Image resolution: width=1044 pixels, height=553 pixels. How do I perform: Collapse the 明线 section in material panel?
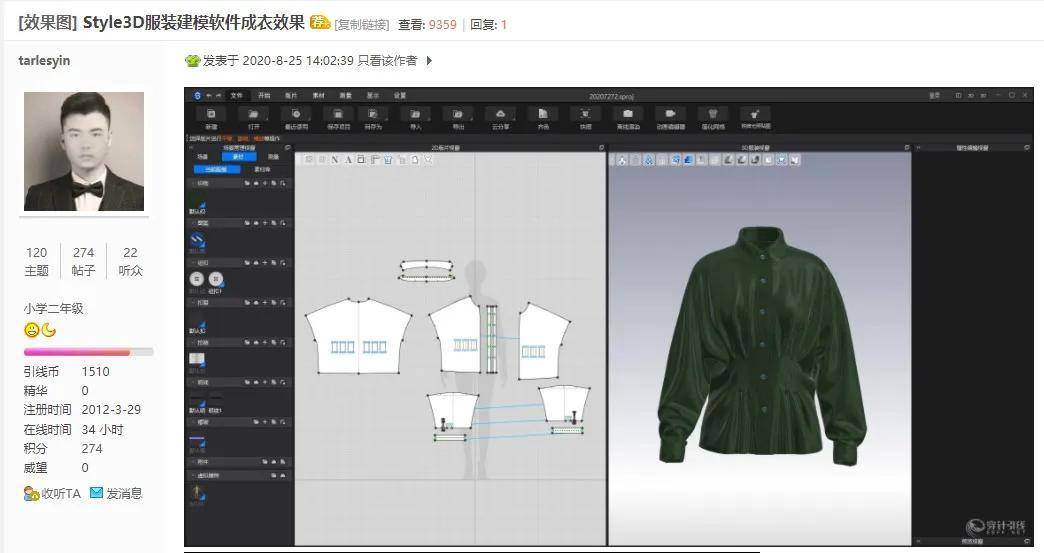(x=193, y=383)
